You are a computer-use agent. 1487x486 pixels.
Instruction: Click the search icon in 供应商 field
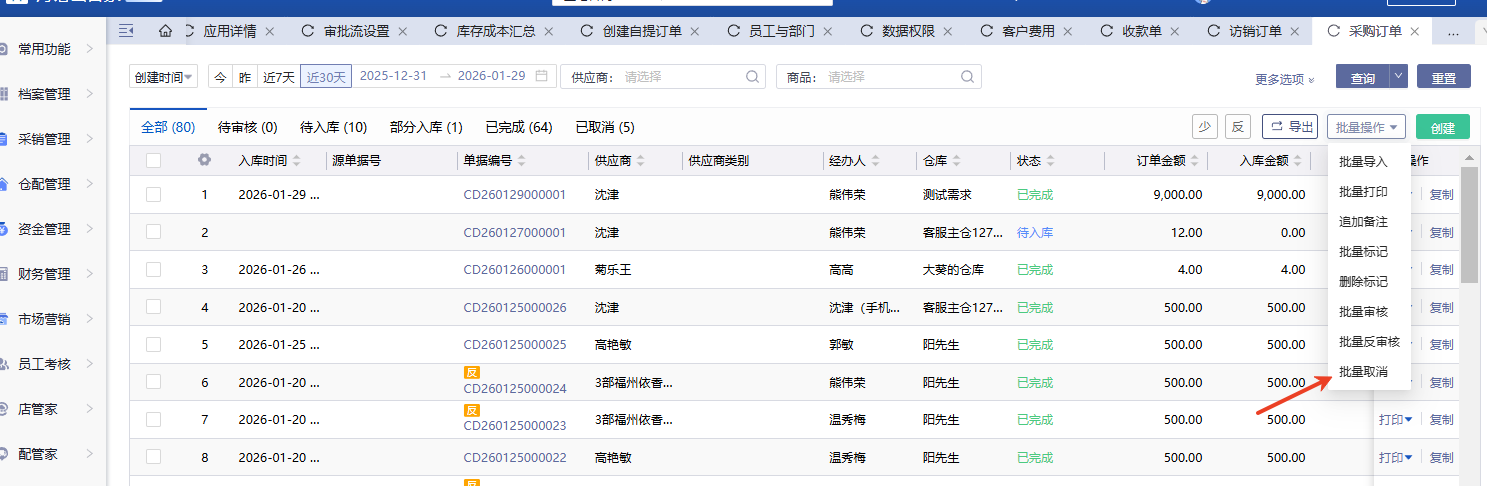[x=752, y=76]
